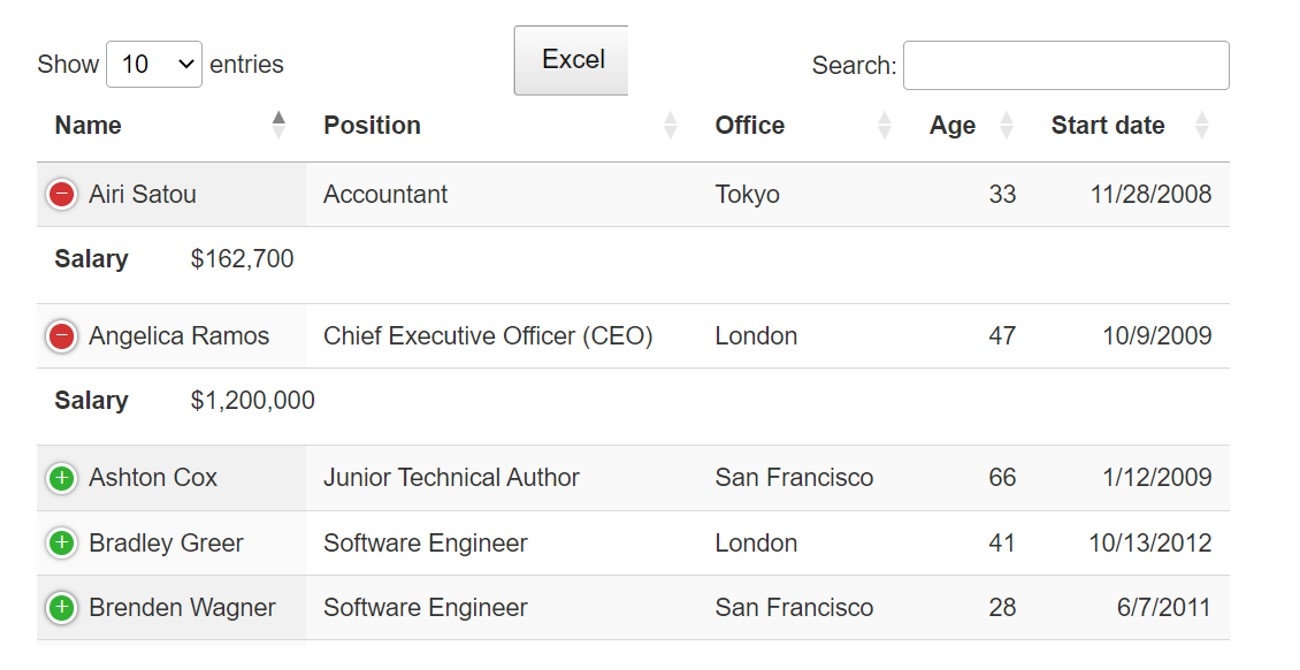Click the 10/13/2012 start date cell
Image resolution: width=1300 pixels, height=670 pixels.
pos(1150,543)
